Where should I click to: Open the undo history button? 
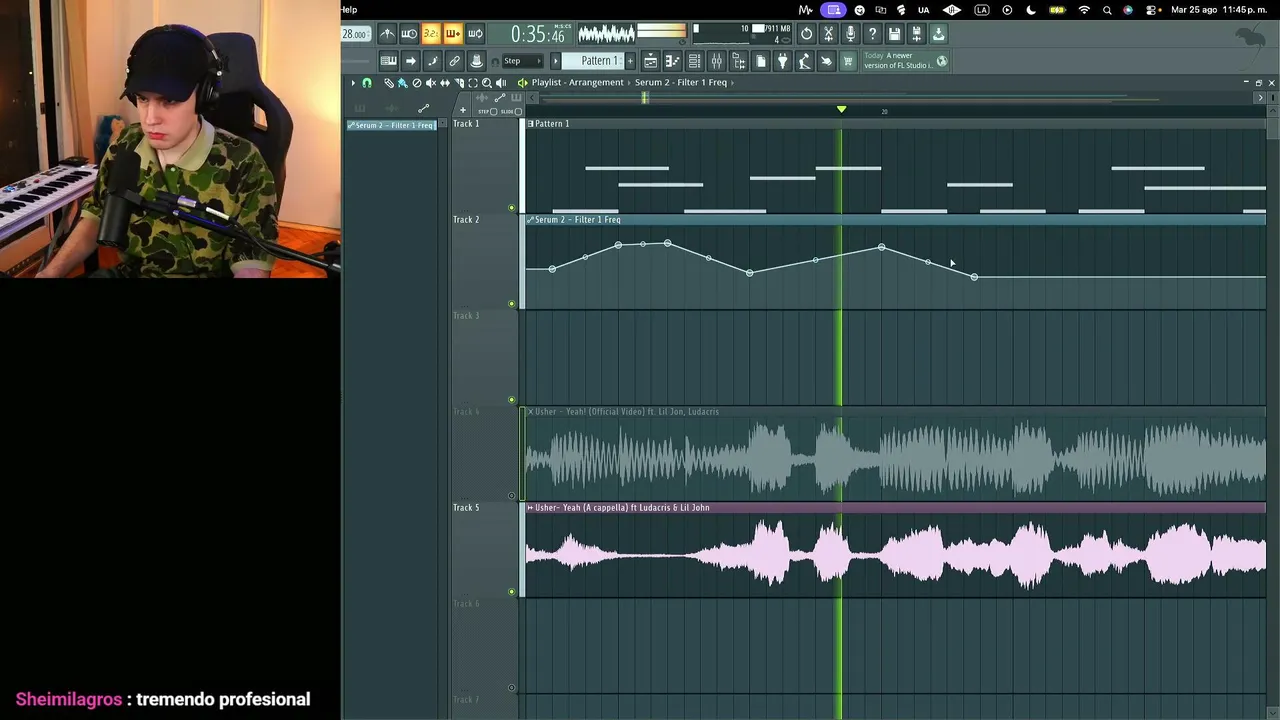(807, 34)
